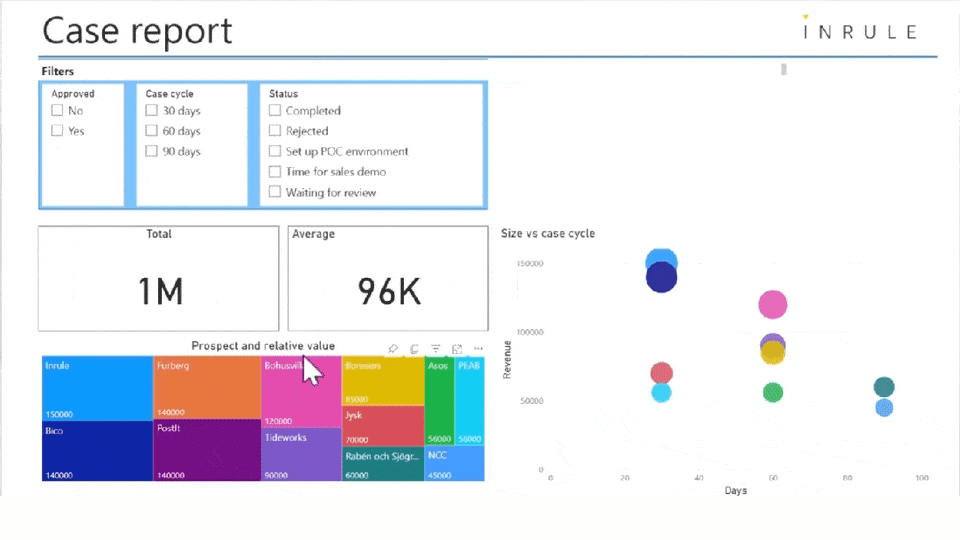
Task: Select the NCC tile in treemap
Action: 454,463
